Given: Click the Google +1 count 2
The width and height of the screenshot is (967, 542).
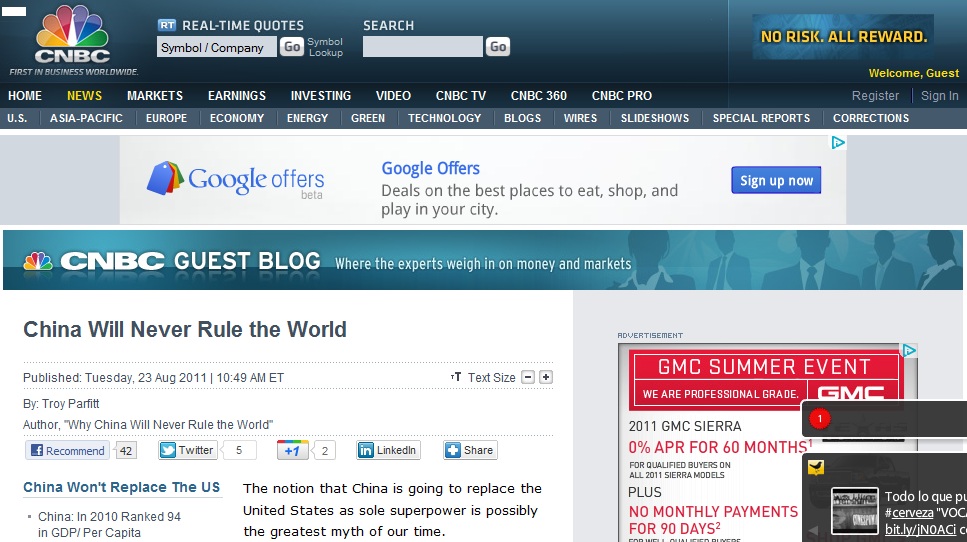Looking at the screenshot, I should [x=324, y=451].
